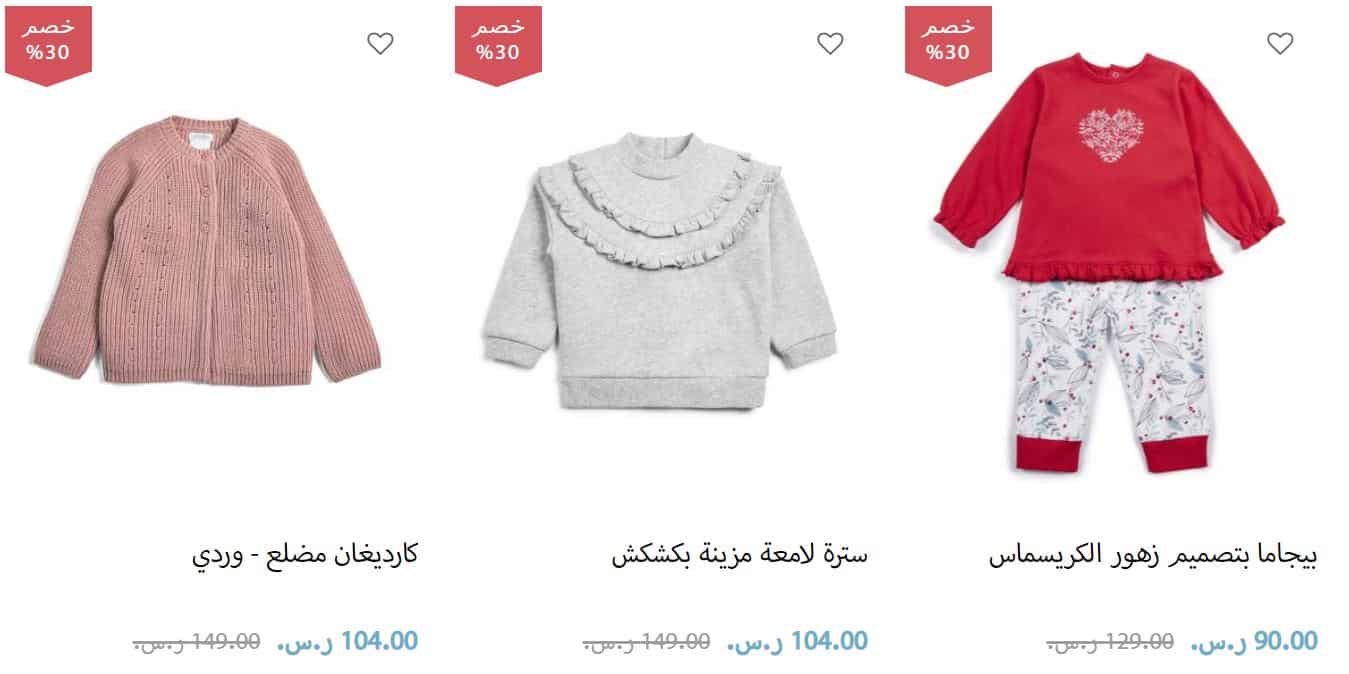
Task: Add gray ruffle sweater to wishlist heart
Action: [830, 43]
